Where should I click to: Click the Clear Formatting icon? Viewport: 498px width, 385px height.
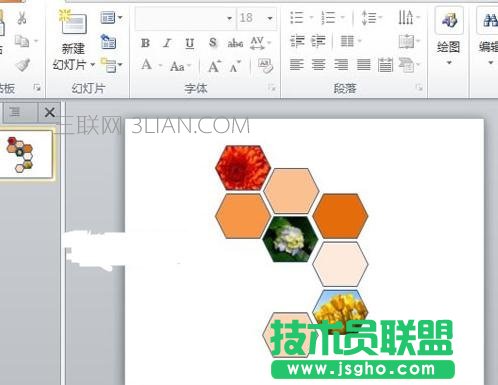(265, 65)
